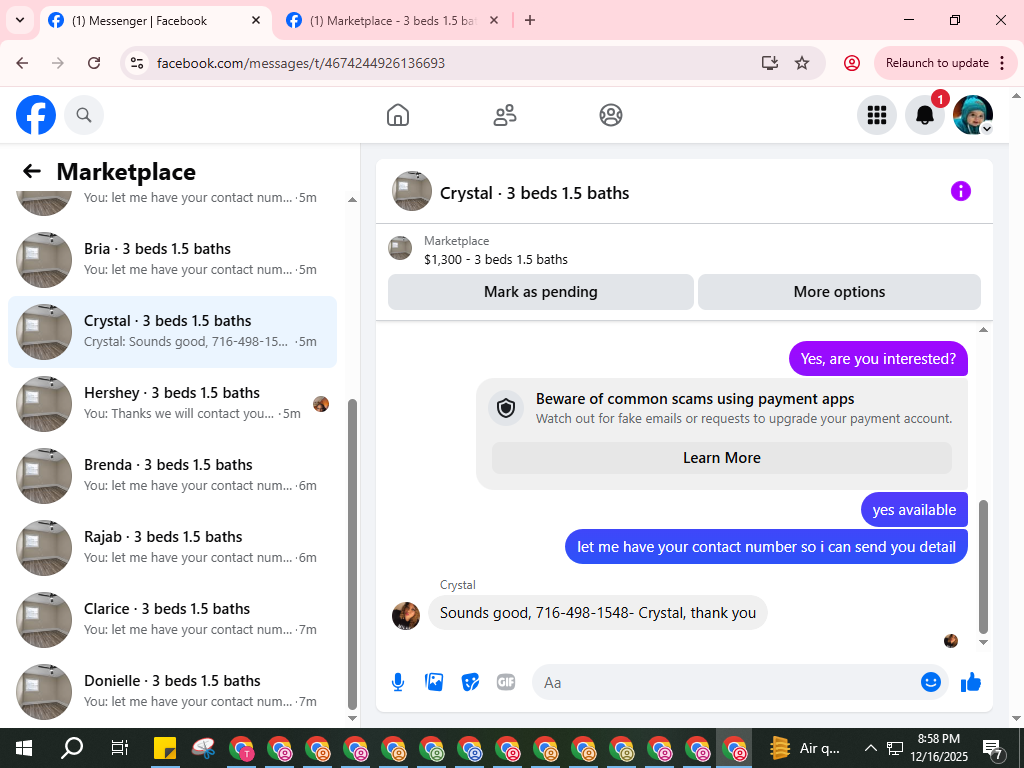Open the Rajab conversation

172,547
